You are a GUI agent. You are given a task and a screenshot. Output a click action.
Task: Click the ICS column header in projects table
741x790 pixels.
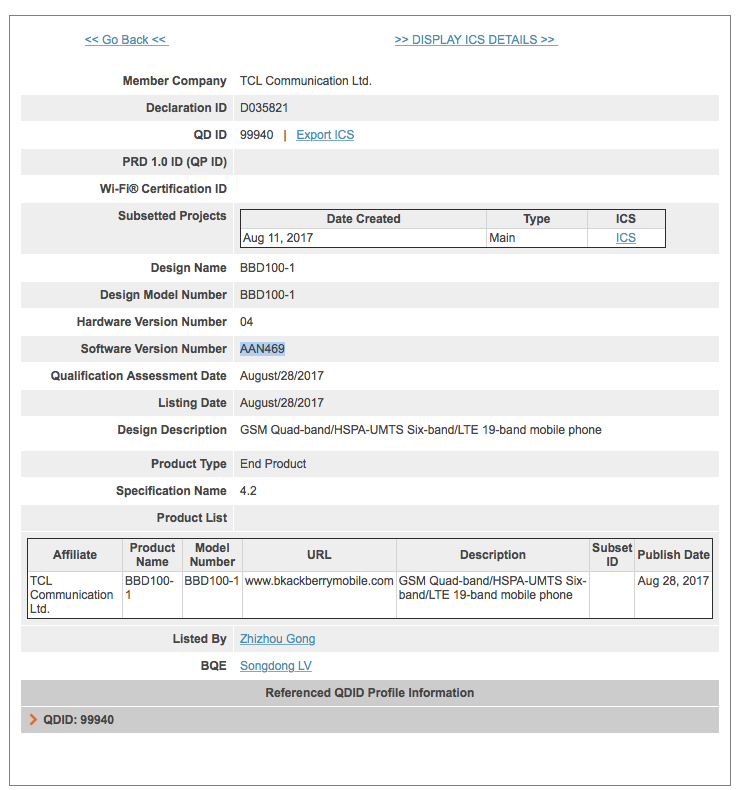626,219
